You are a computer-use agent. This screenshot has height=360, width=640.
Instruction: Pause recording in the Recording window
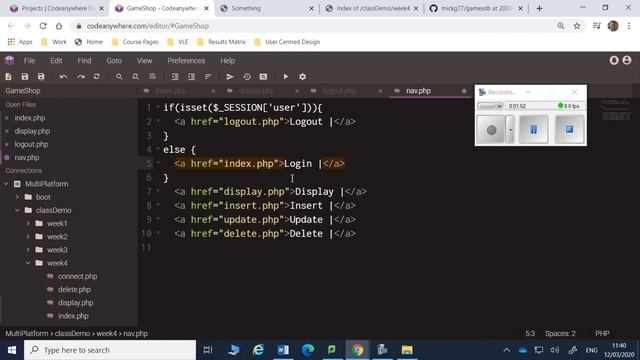point(533,129)
